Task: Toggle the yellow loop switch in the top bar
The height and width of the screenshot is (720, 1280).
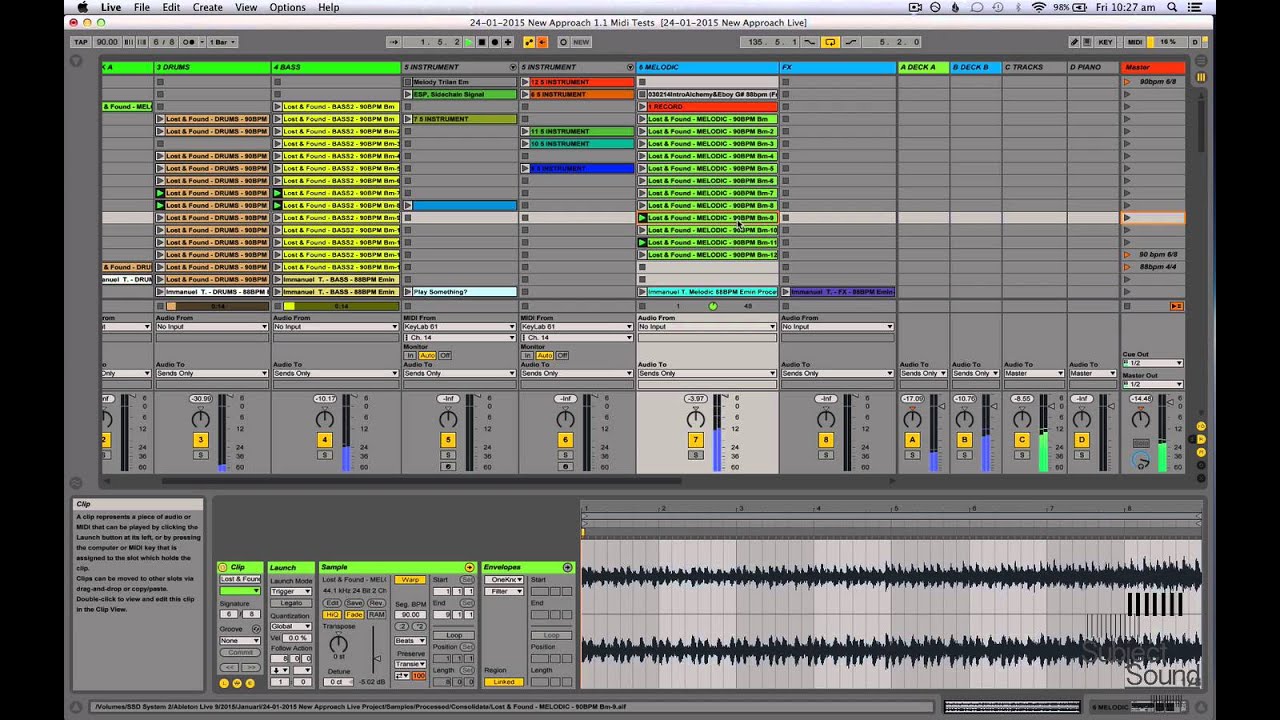Action: coord(830,42)
